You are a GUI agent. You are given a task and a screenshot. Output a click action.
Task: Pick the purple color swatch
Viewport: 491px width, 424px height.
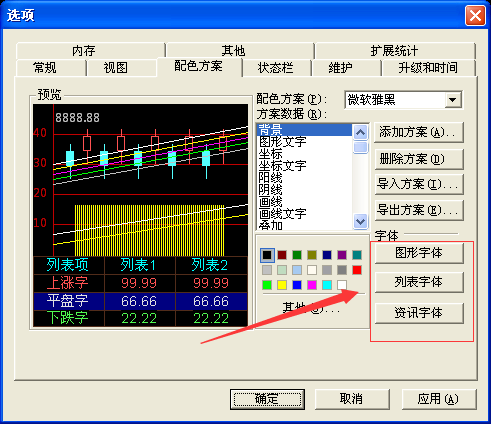click(x=342, y=255)
